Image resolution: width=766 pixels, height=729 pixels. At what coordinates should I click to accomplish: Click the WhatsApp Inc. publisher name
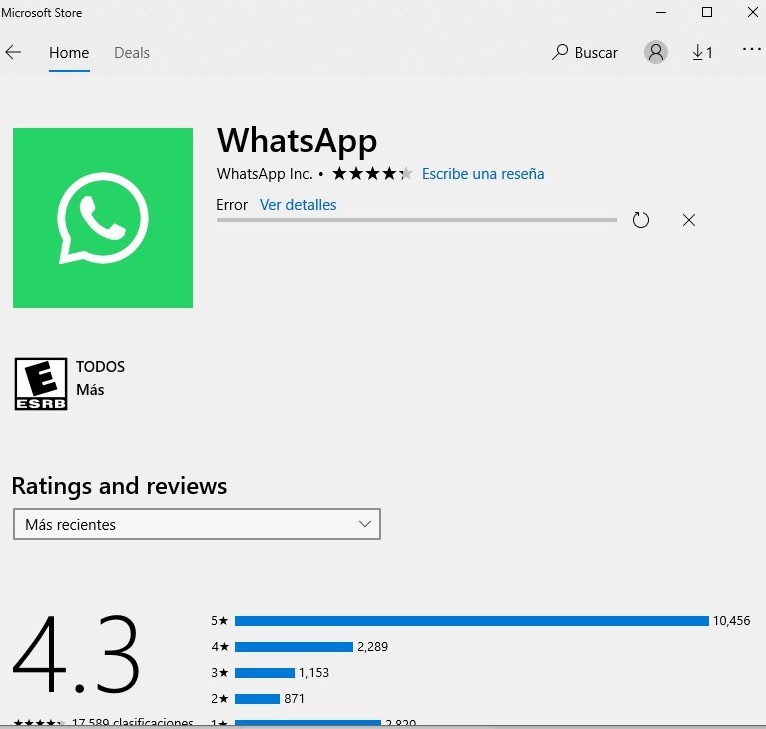click(264, 174)
